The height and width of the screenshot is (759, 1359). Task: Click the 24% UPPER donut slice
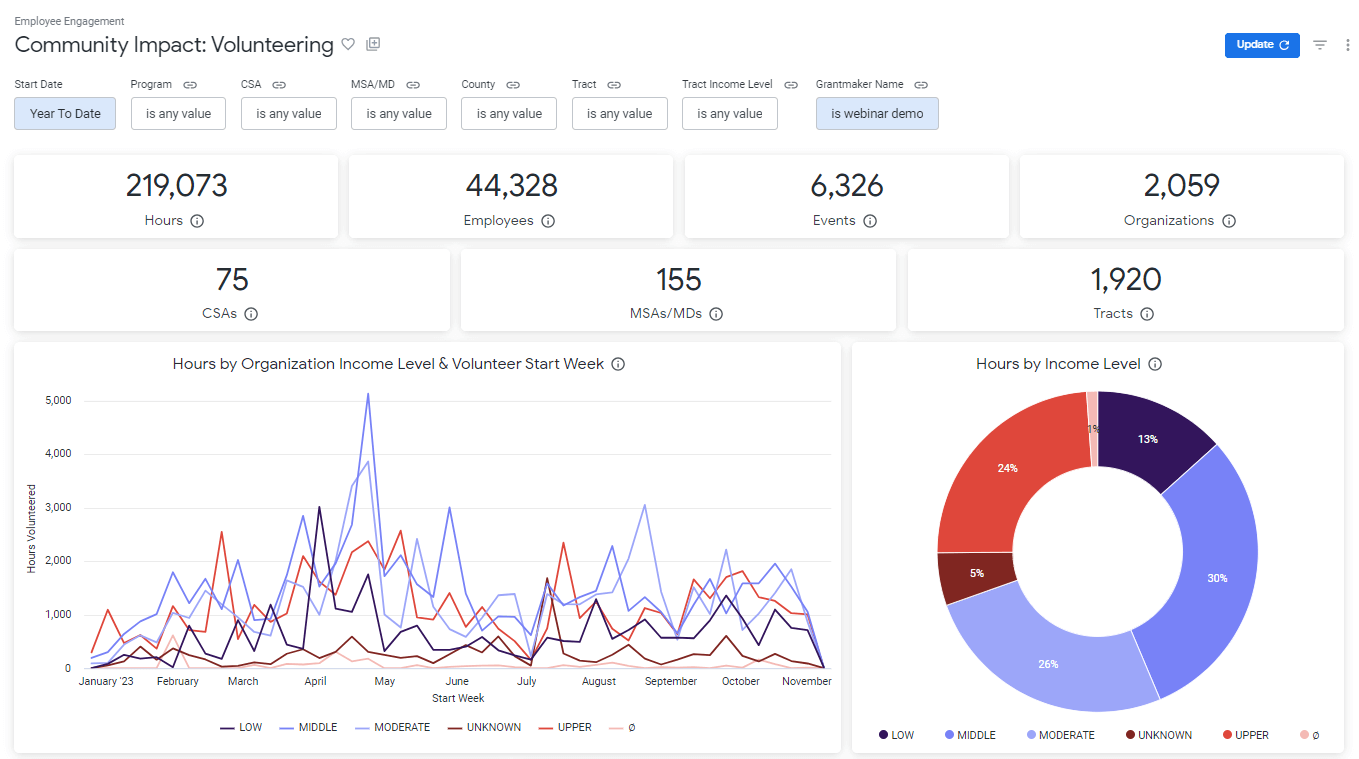coord(1006,468)
